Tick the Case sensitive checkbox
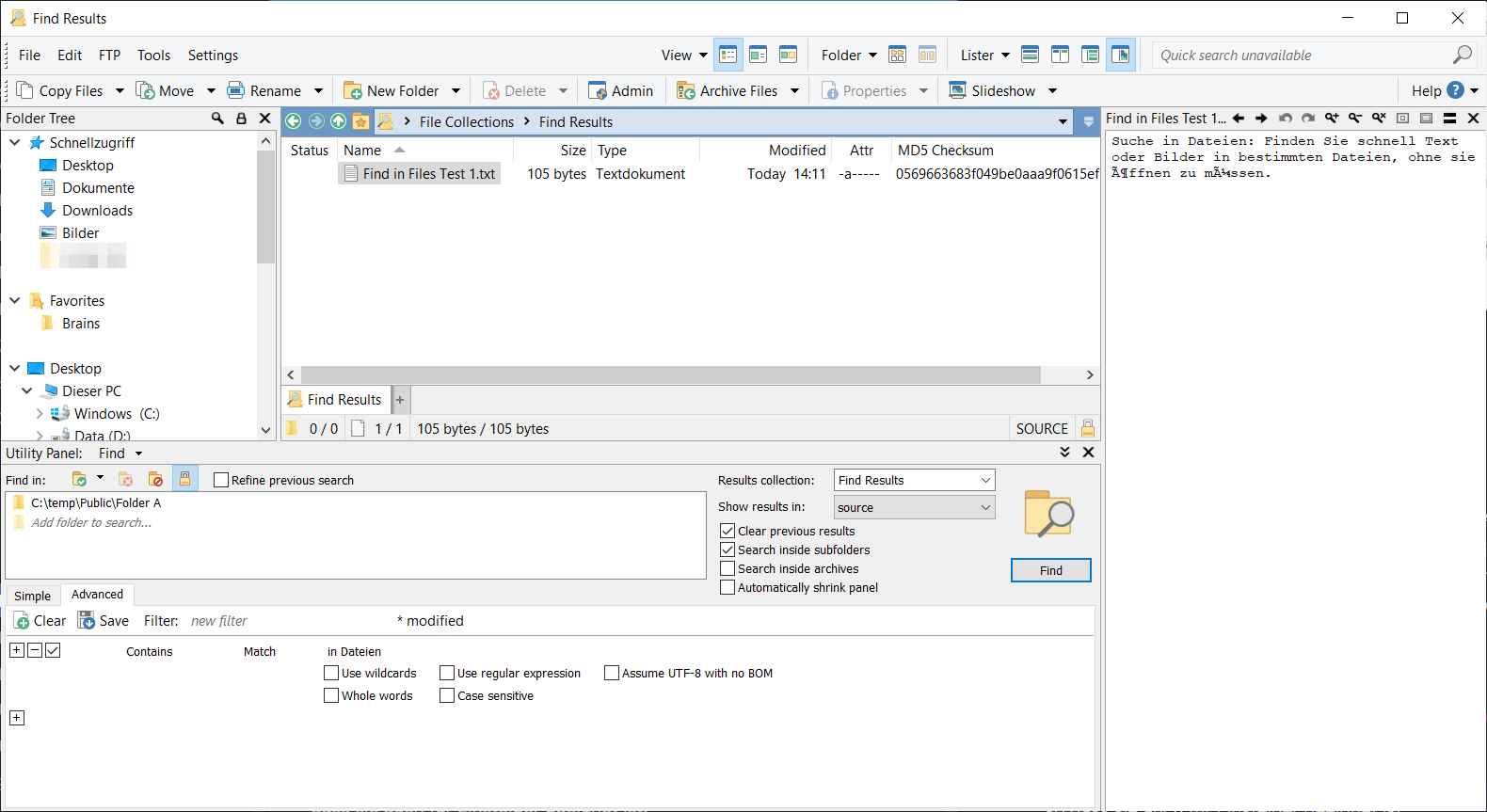The height and width of the screenshot is (812, 1487). [447, 695]
